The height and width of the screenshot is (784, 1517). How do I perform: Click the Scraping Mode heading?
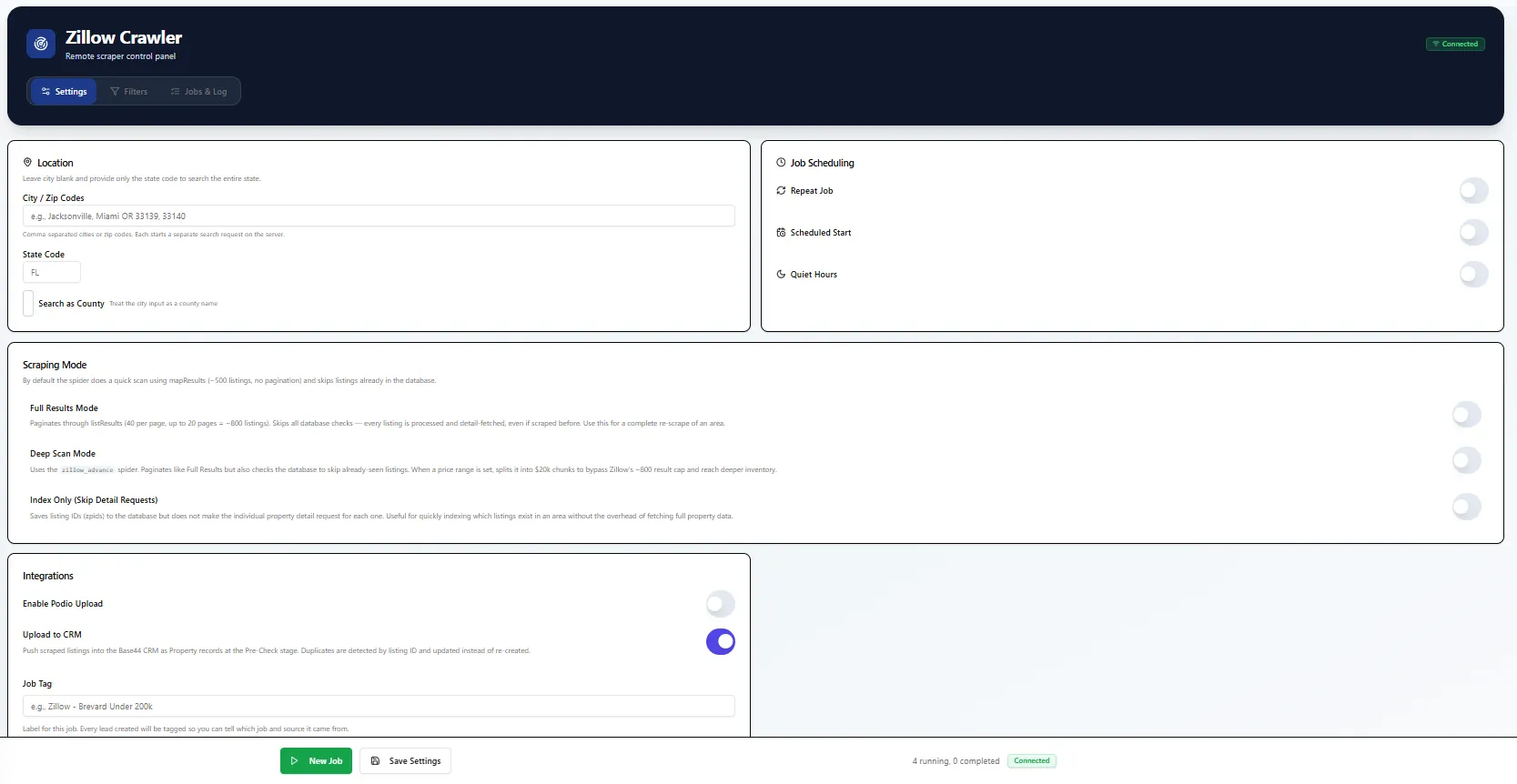55,365
